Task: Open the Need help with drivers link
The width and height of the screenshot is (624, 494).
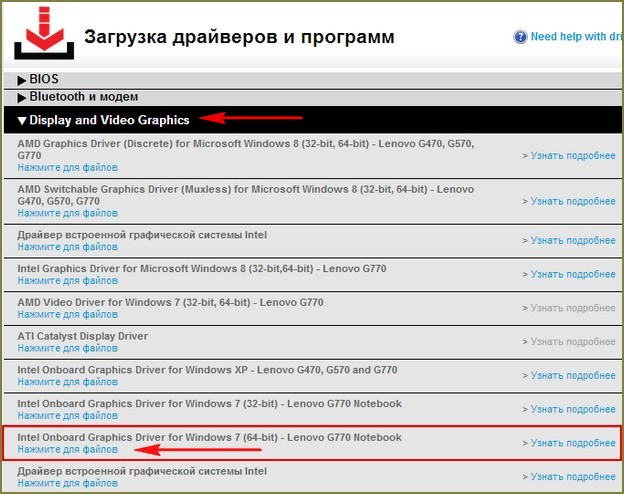Action: coord(576,37)
